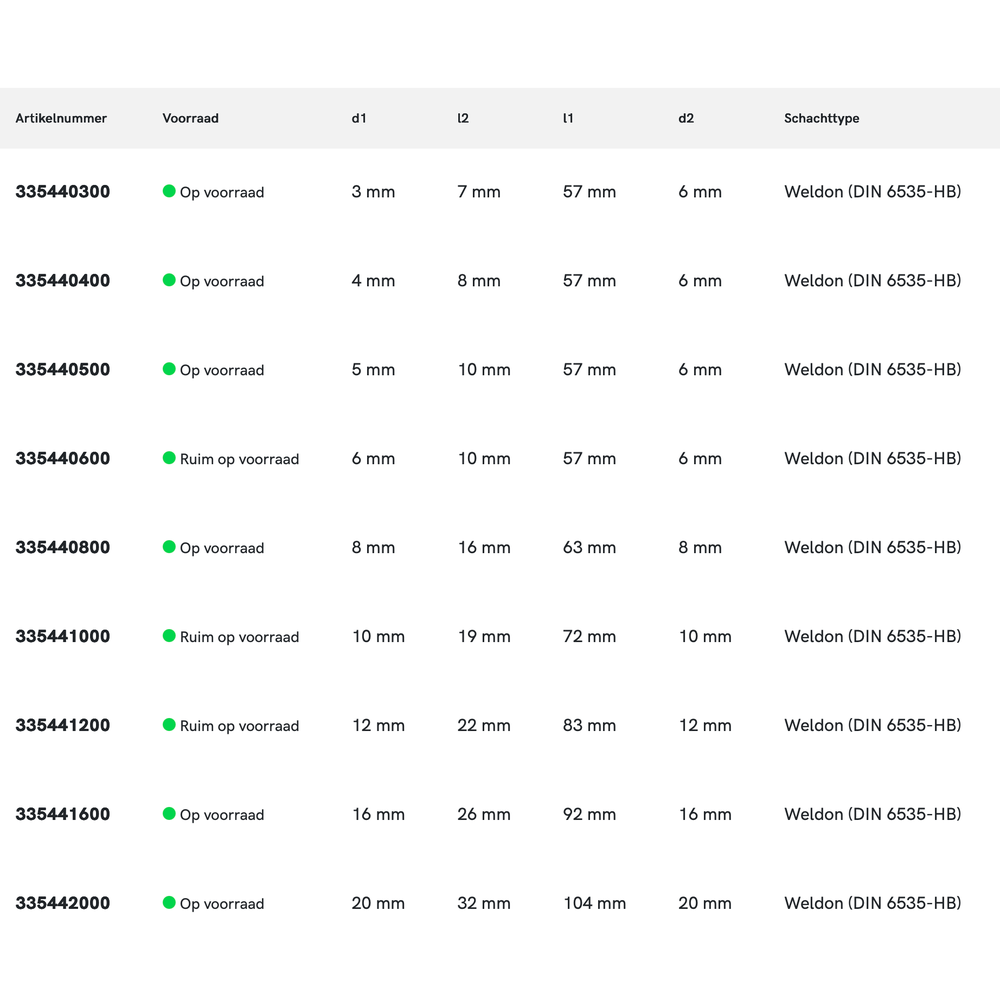Click the Voorraad column header
The image size is (1000, 1000).
(x=190, y=118)
